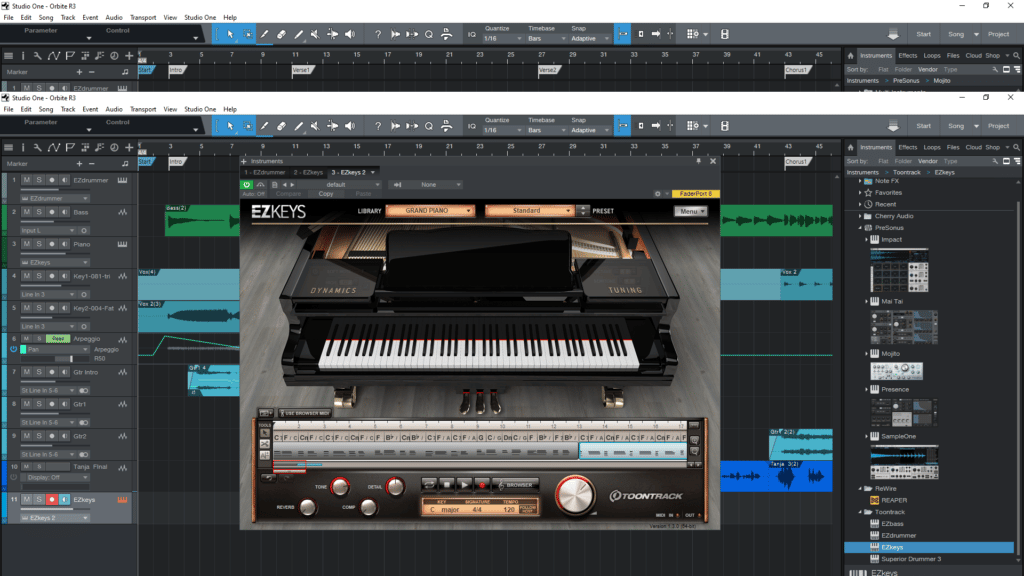
Task: Solo the Piano track
Action: pyautogui.click(x=39, y=244)
